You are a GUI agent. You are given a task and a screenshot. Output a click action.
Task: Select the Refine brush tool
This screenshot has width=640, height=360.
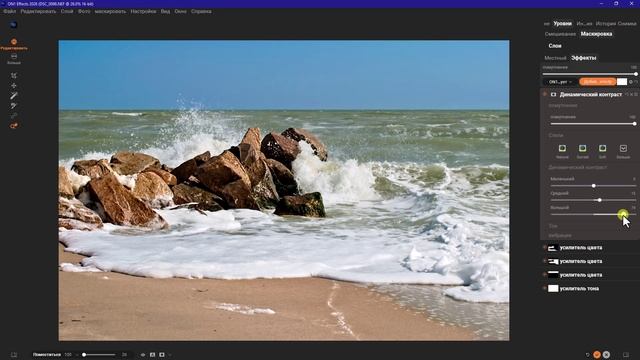[14, 106]
